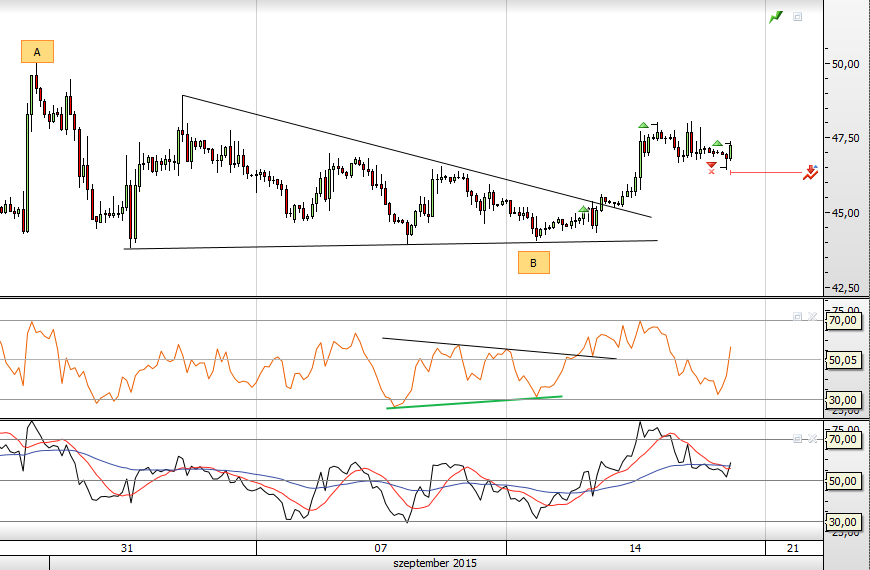The width and height of the screenshot is (870, 570).
Task: Select the horizontal support trendline below the price
Action: pos(391,244)
